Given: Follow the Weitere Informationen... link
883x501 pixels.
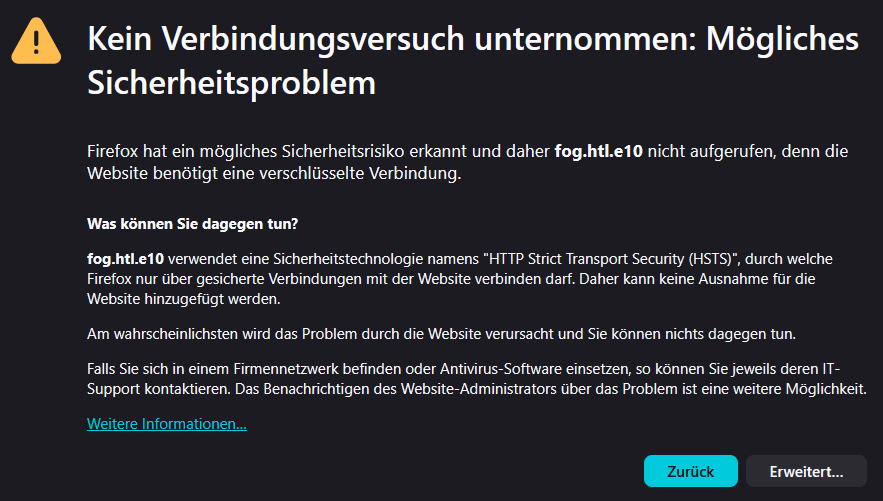Looking at the screenshot, I should point(167,424).
